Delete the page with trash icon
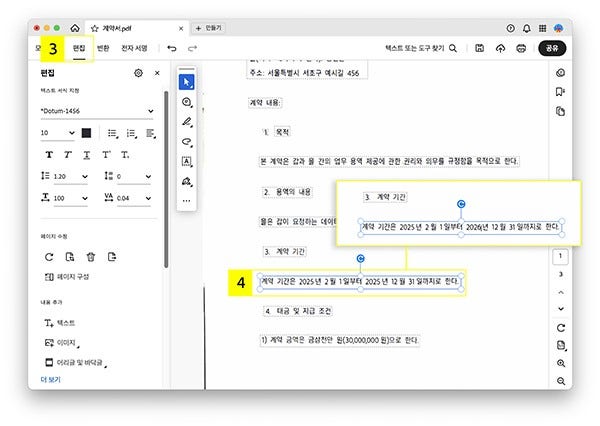 pyautogui.click(x=91, y=257)
